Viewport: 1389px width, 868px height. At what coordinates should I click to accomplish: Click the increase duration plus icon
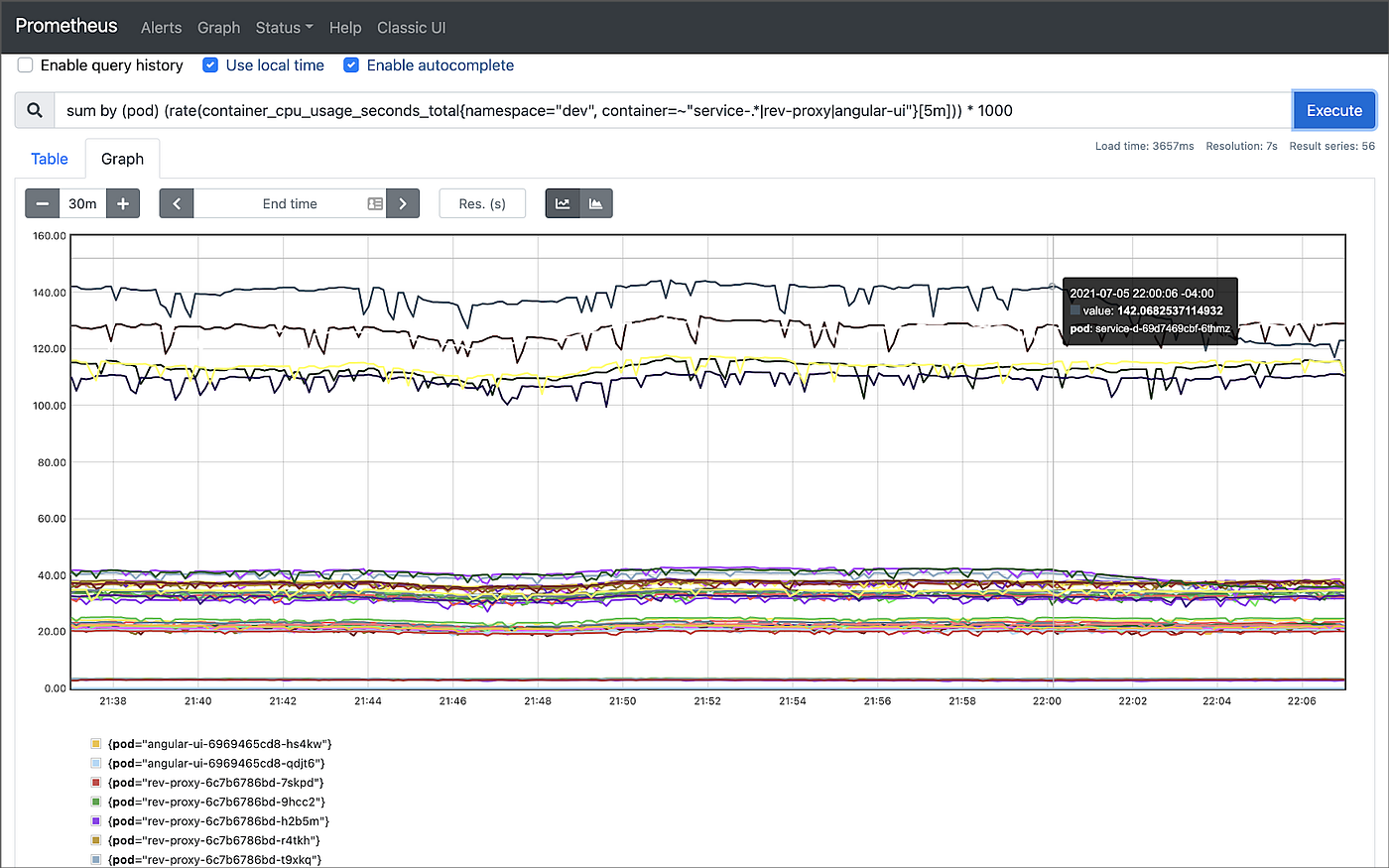(x=122, y=202)
